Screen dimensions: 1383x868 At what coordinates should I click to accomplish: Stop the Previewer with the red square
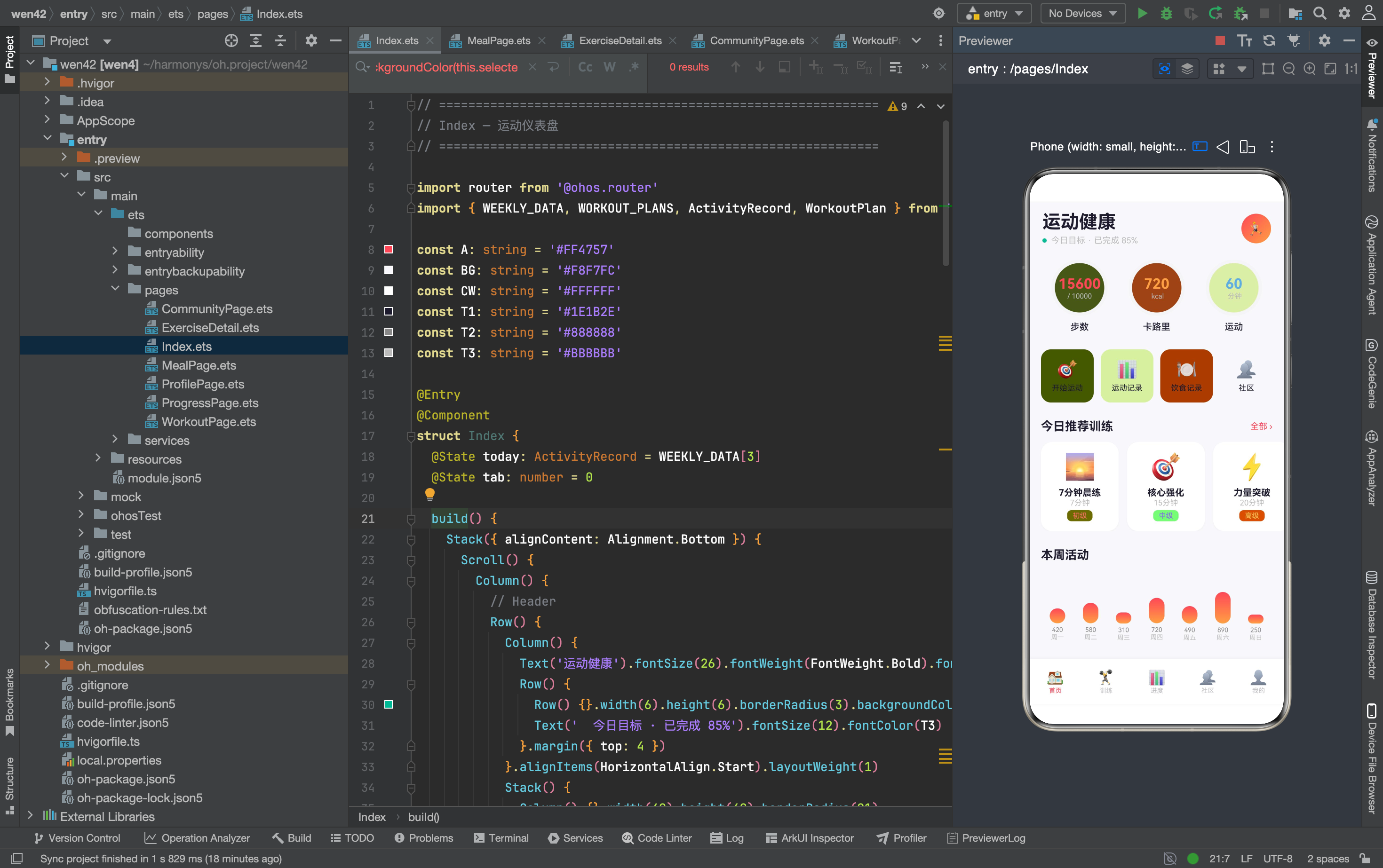click(1220, 41)
